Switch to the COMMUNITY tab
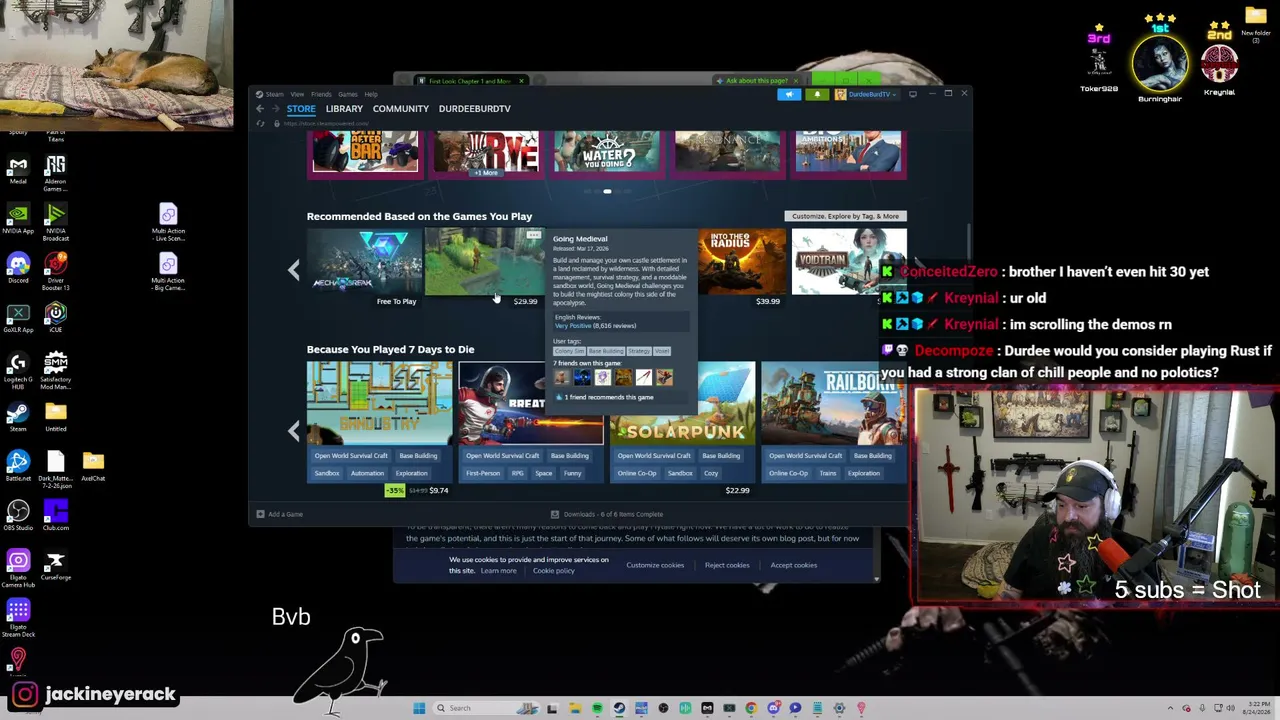Viewport: 1280px width, 720px height. [x=401, y=109]
